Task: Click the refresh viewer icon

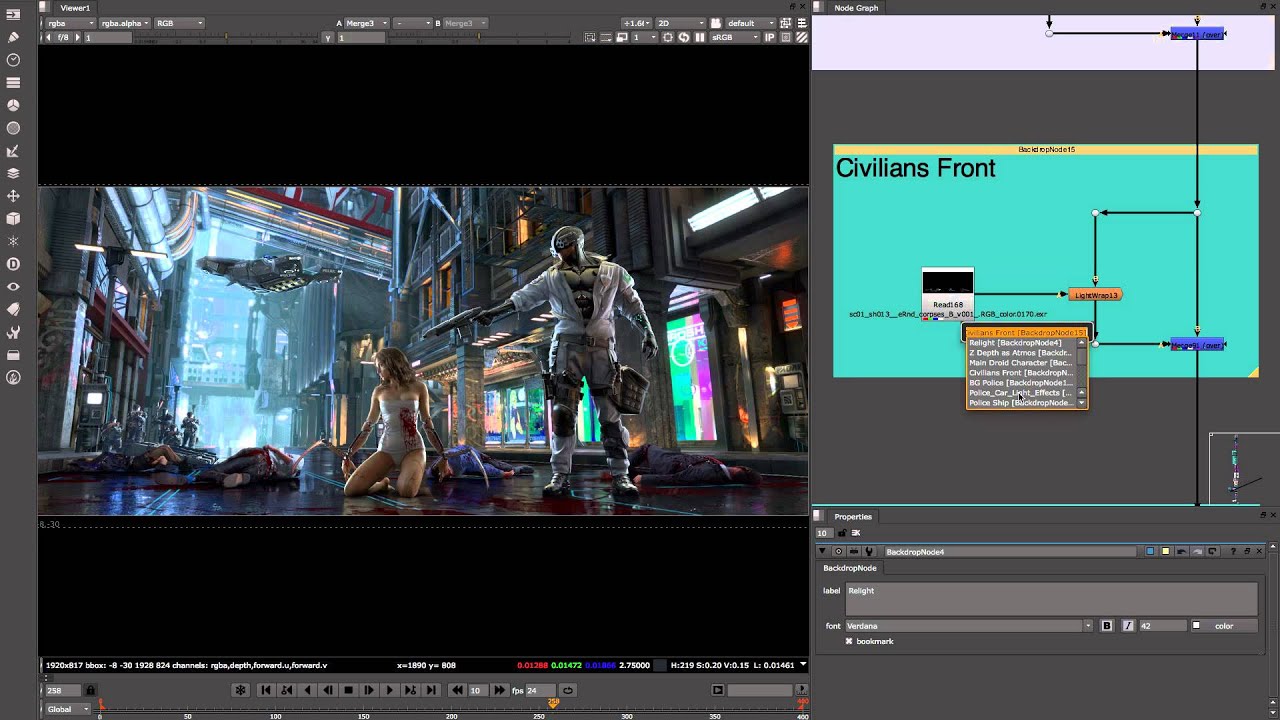Action: click(x=684, y=37)
